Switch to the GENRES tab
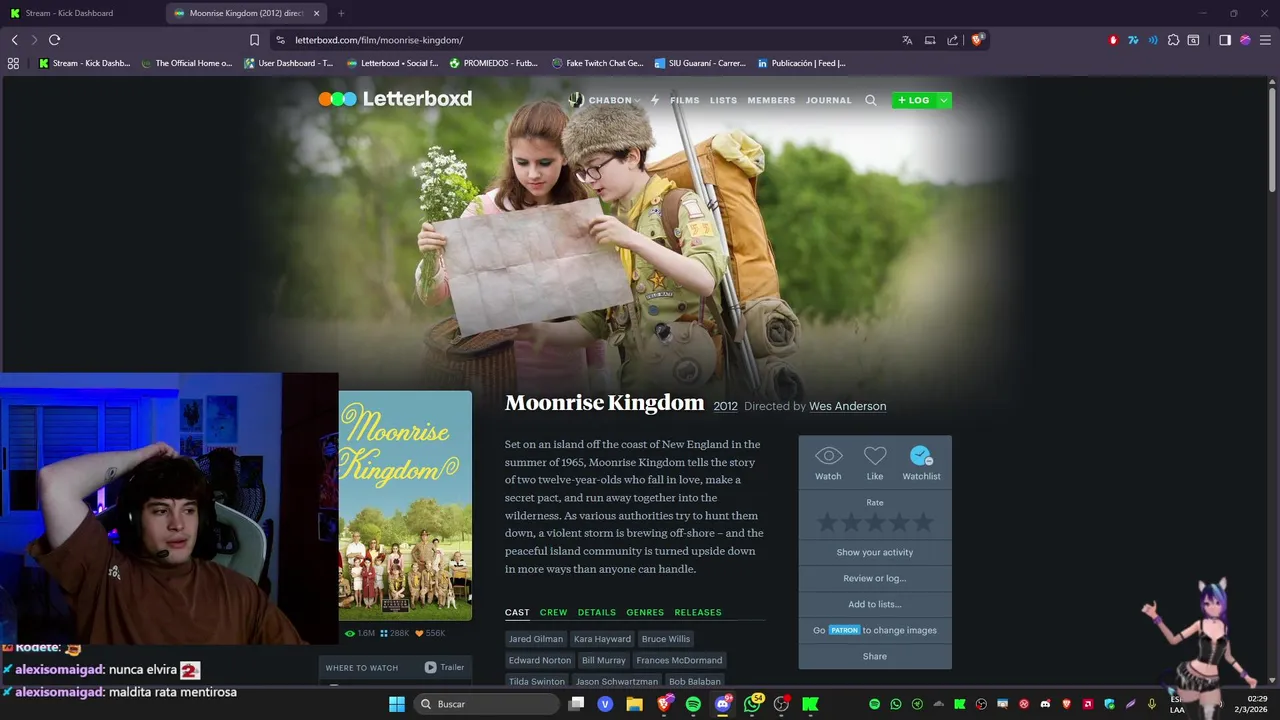 coord(645,612)
